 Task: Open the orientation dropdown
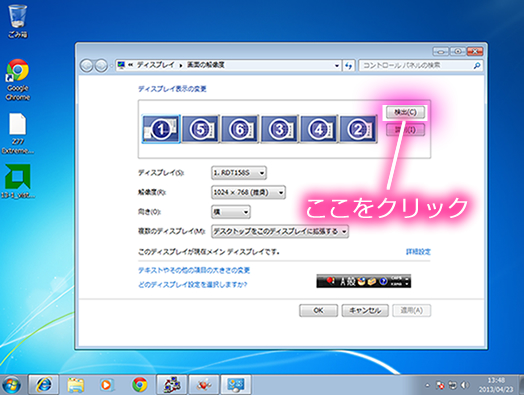(x=231, y=212)
